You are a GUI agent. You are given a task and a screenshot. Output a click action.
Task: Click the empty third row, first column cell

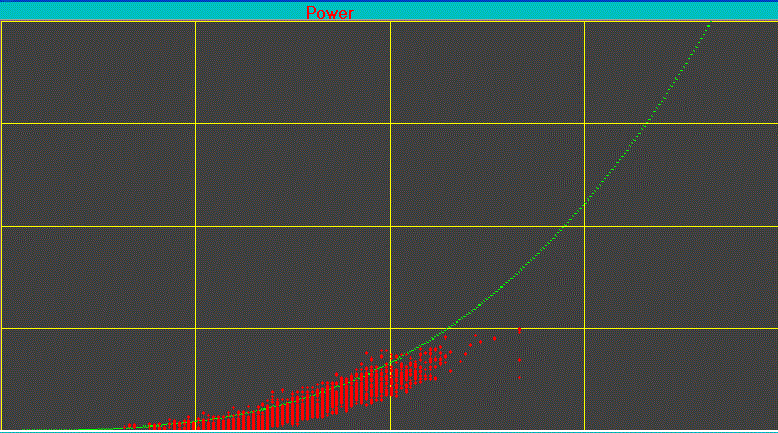98,277
